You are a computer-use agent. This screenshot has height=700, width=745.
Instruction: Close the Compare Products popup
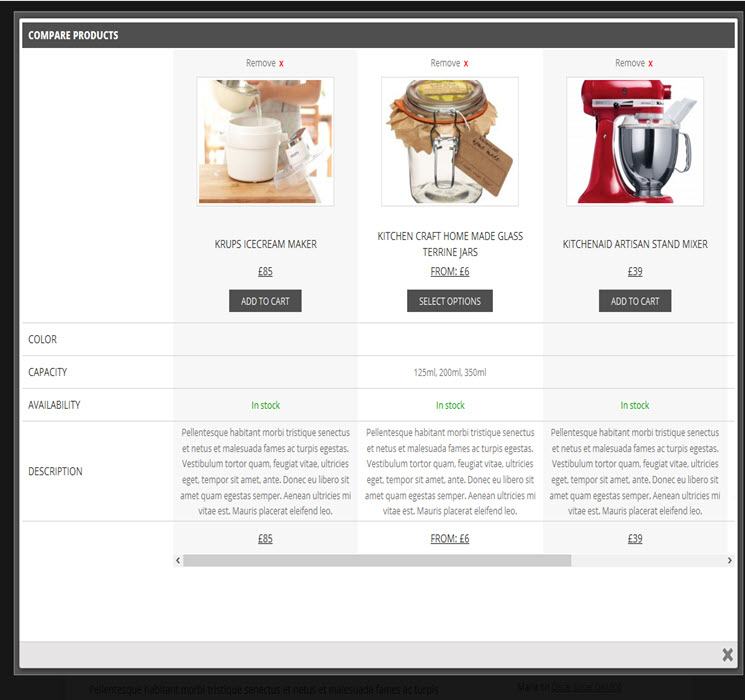pyautogui.click(x=727, y=655)
